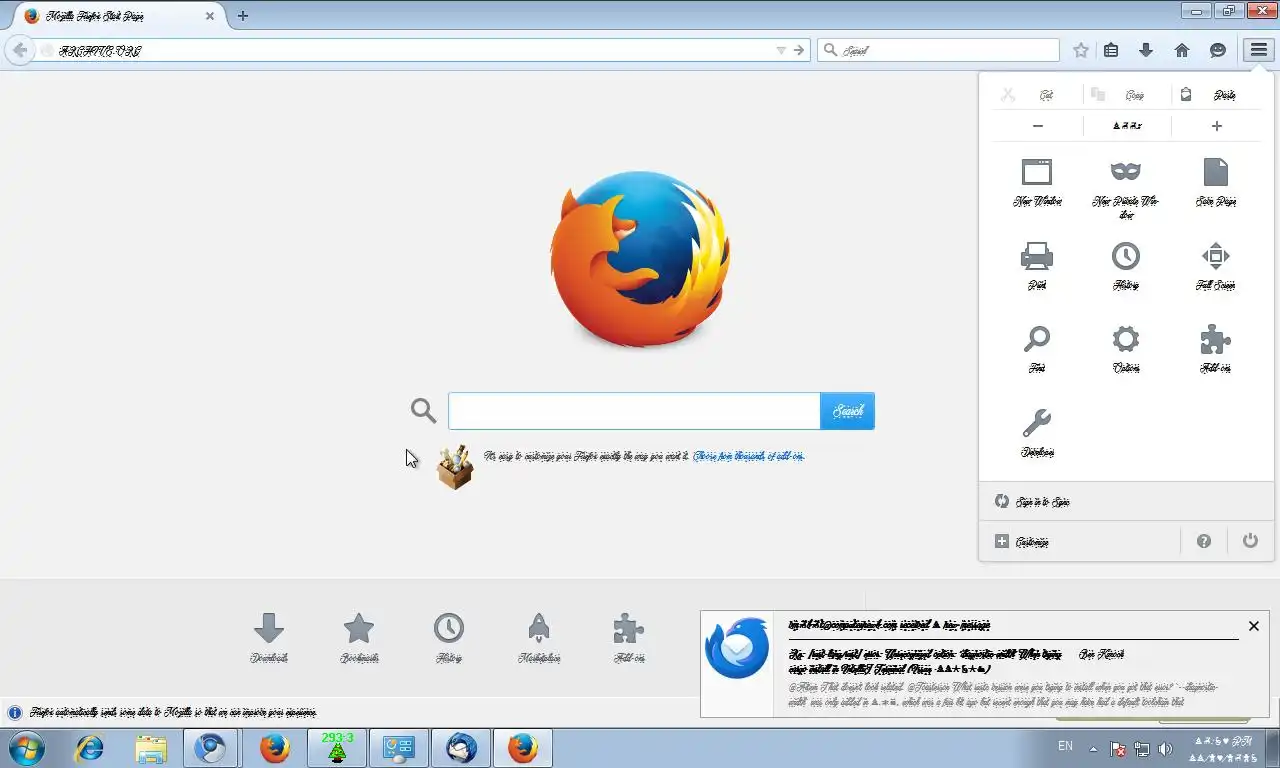The image size is (1280, 768).
Task: Open the Hello chat smiley button
Action: [1218, 50]
